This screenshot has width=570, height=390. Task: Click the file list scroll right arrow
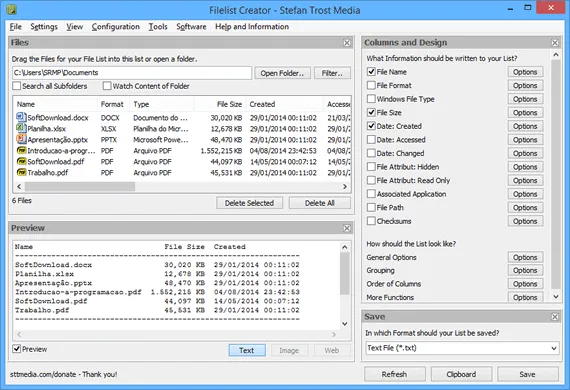point(345,186)
